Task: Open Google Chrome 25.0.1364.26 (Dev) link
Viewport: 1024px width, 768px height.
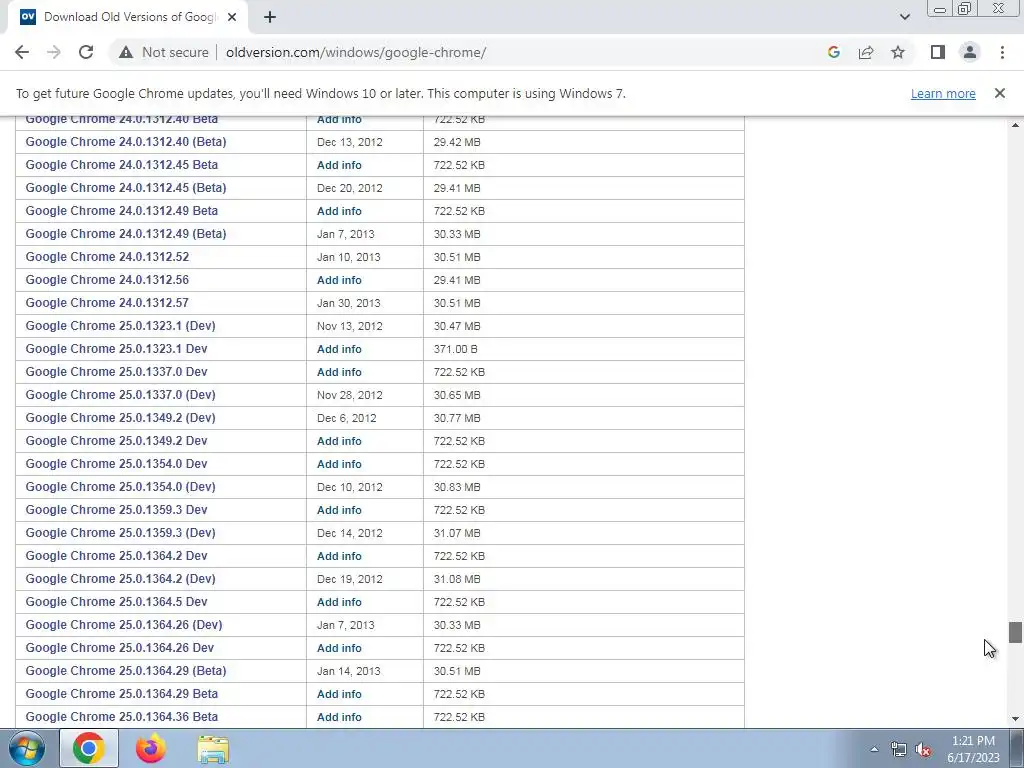Action: pos(124,624)
